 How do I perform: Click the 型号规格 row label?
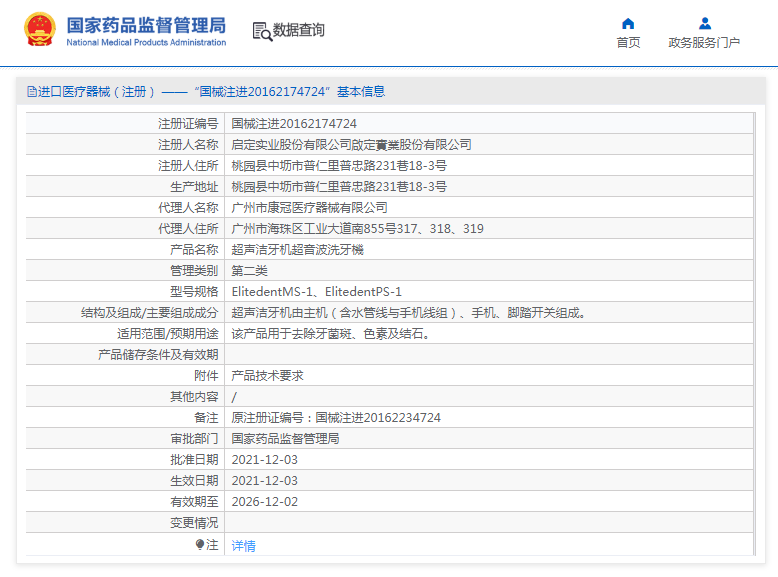(x=194, y=292)
